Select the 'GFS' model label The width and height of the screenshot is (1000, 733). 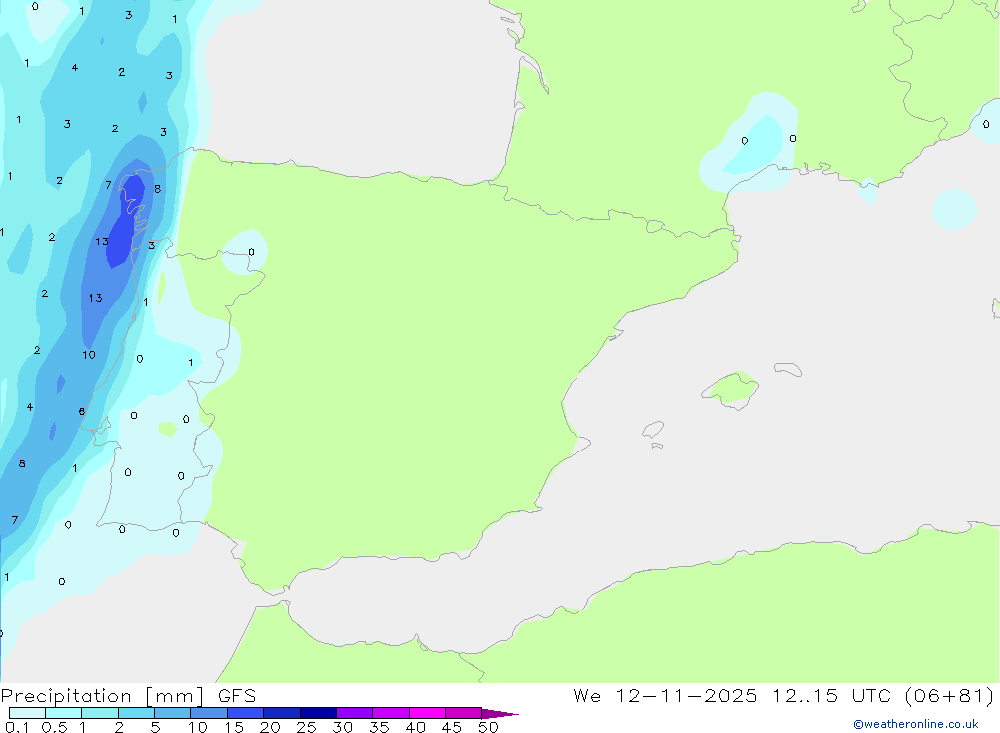click(237, 696)
